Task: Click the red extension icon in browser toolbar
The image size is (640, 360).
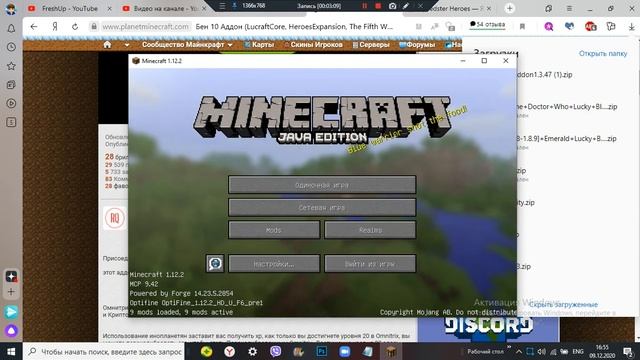Action: pos(591,27)
